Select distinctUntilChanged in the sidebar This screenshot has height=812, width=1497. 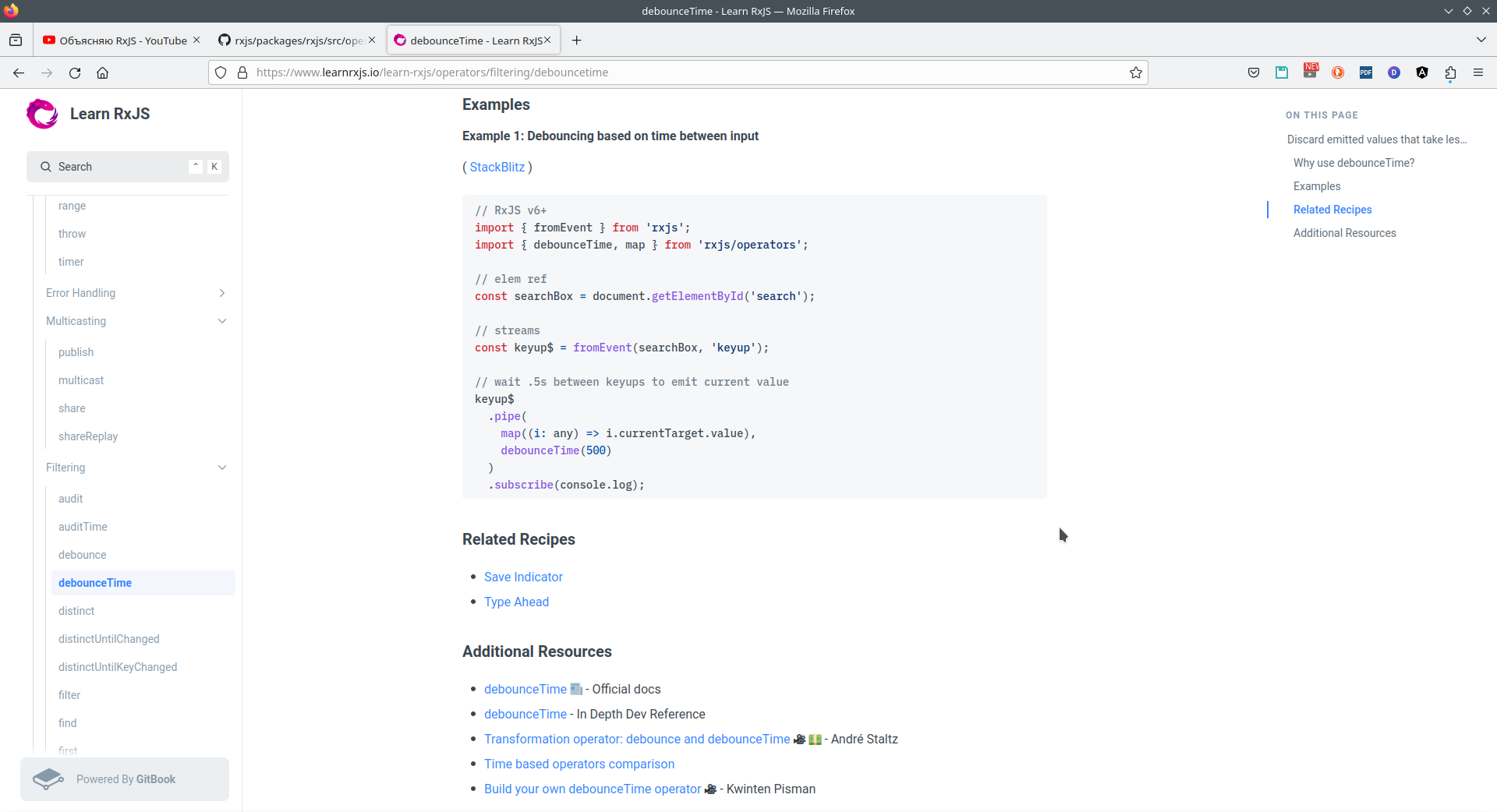(109, 639)
